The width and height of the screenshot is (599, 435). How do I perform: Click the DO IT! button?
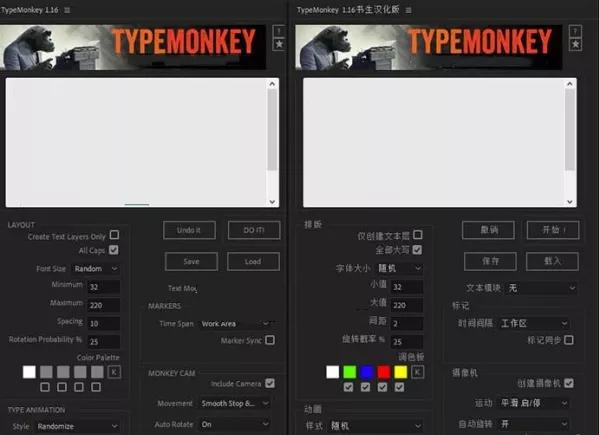coord(254,230)
